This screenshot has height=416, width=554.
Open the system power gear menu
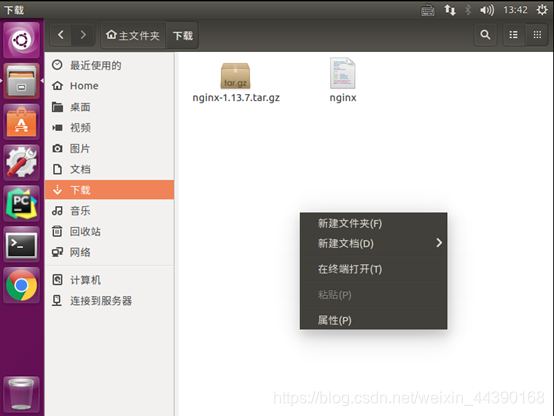542,10
